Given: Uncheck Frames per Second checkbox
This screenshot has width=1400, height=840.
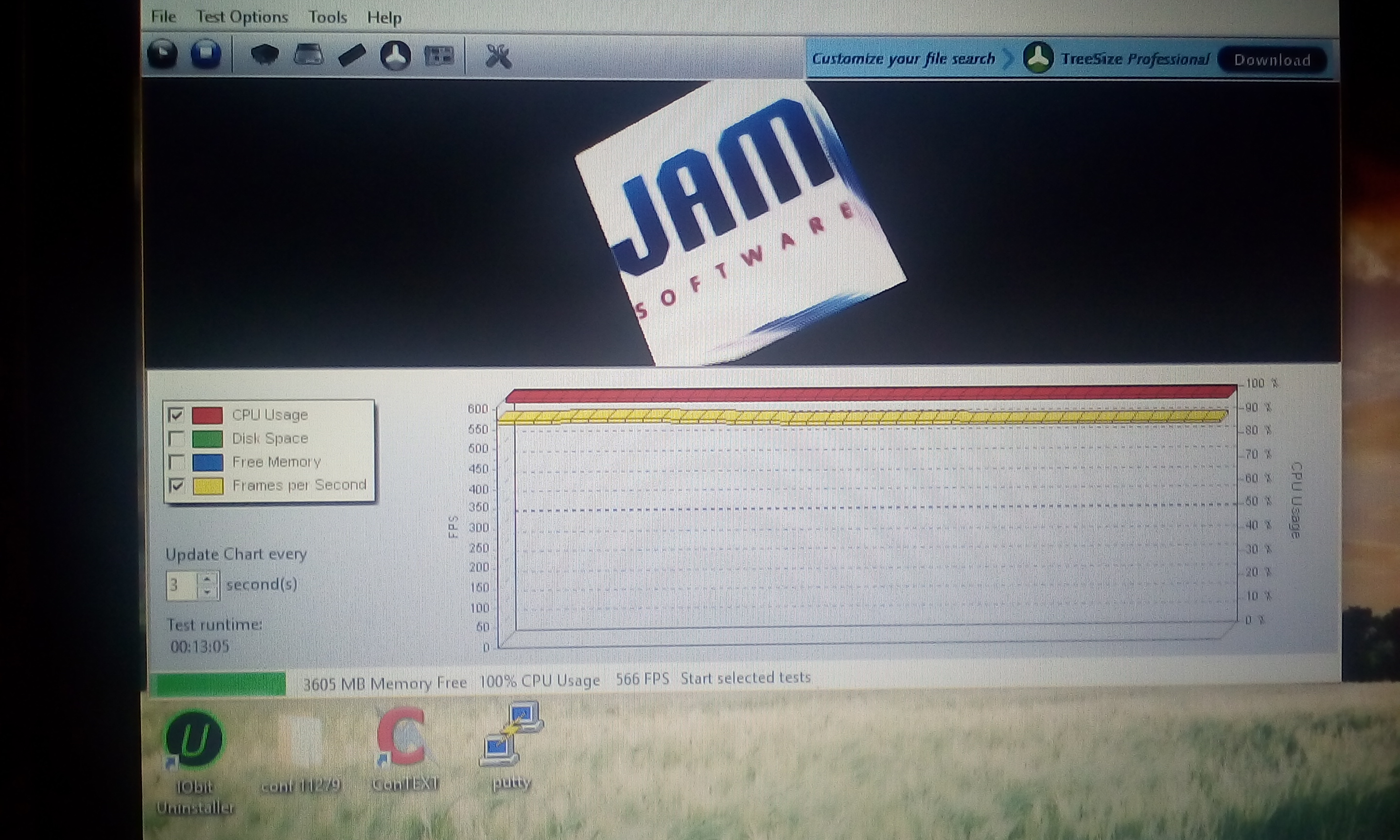Looking at the screenshot, I should (x=176, y=485).
